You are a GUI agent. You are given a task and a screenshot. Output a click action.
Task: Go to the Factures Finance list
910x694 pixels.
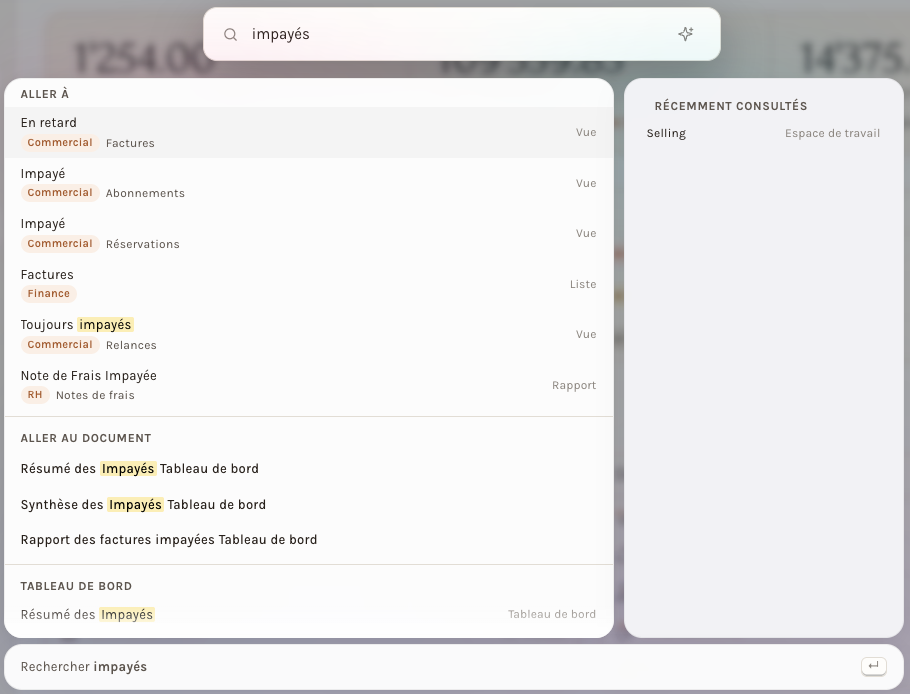tap(309, 284)
